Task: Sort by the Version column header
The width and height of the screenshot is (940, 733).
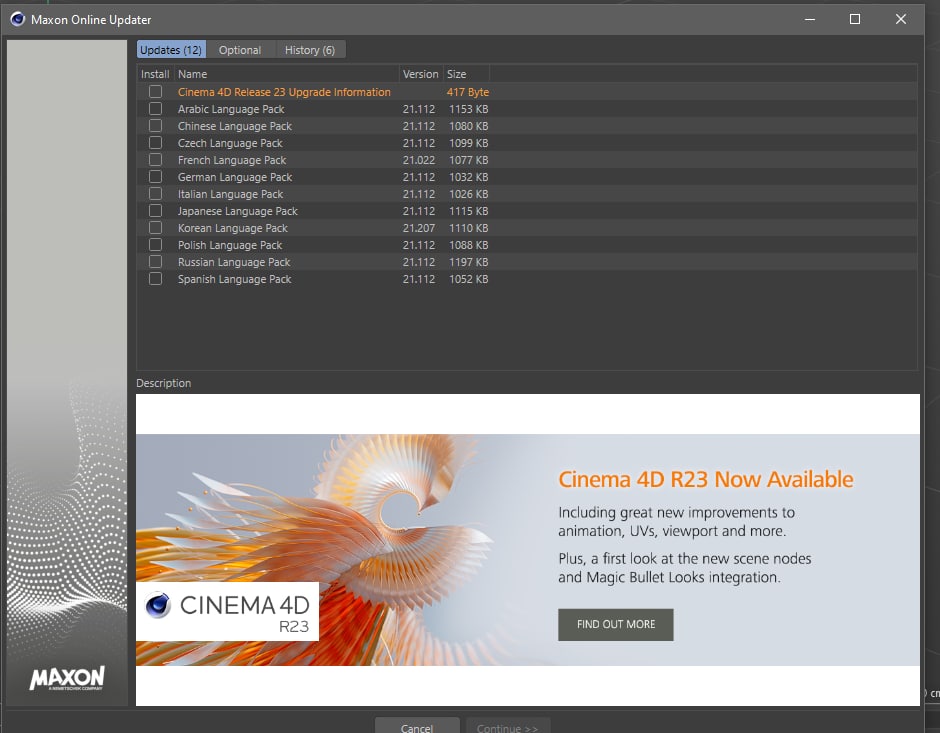Action: coord(421,74)
